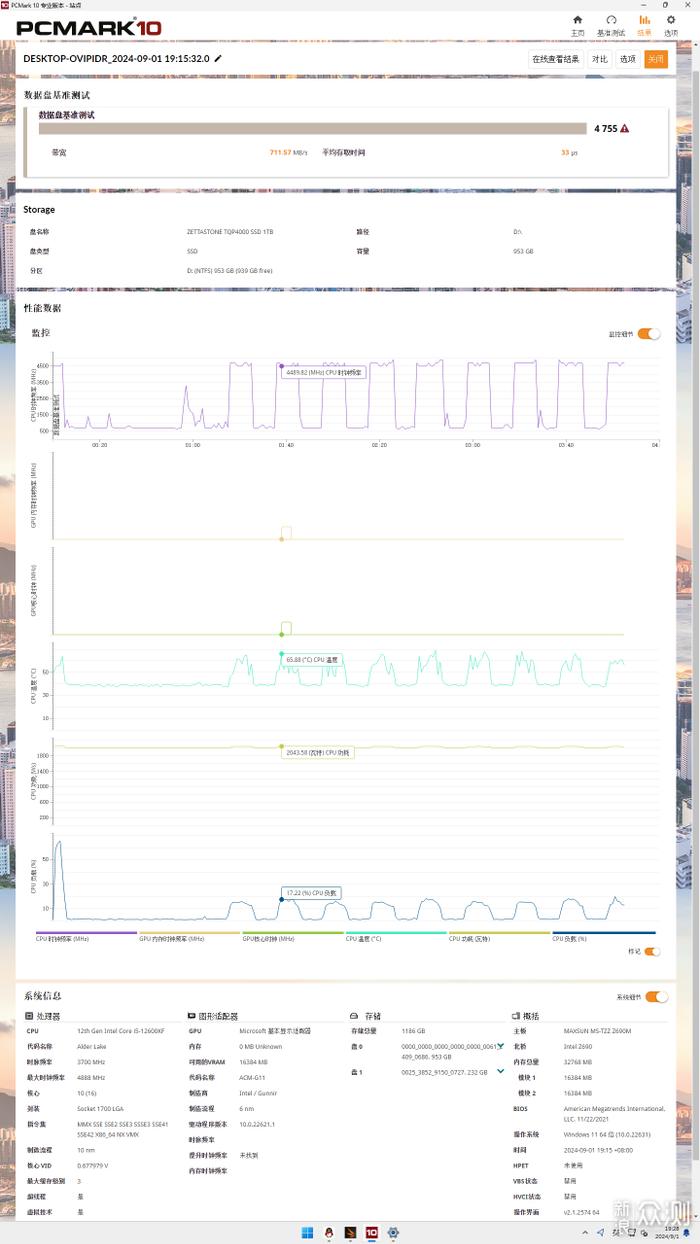Go to the 主页 home tab
This screenshot has width=700, height=1244.
[x=577, y=25]
